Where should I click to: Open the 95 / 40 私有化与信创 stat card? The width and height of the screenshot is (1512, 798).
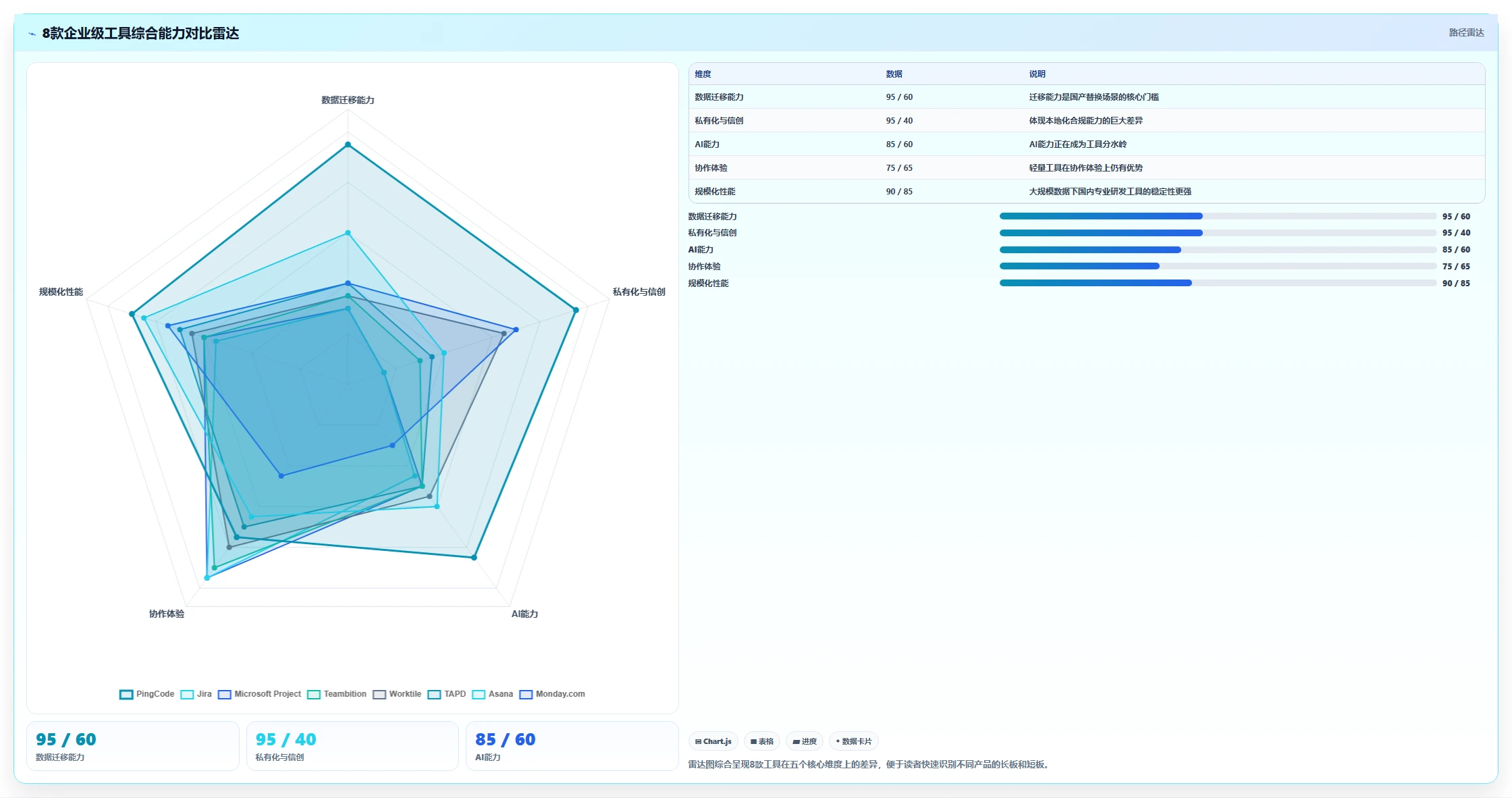(352, 746)
